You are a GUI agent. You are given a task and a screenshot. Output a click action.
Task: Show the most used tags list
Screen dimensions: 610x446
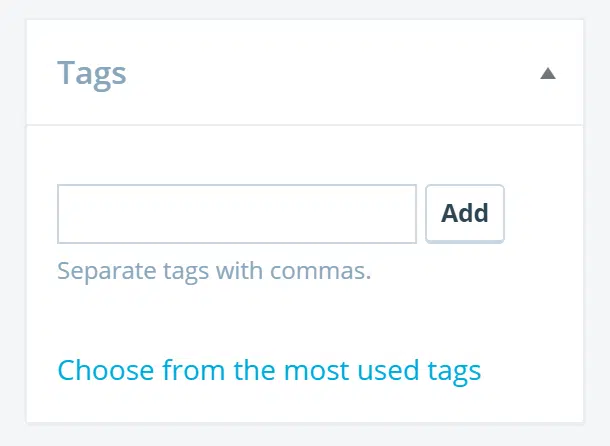(269, 371)
